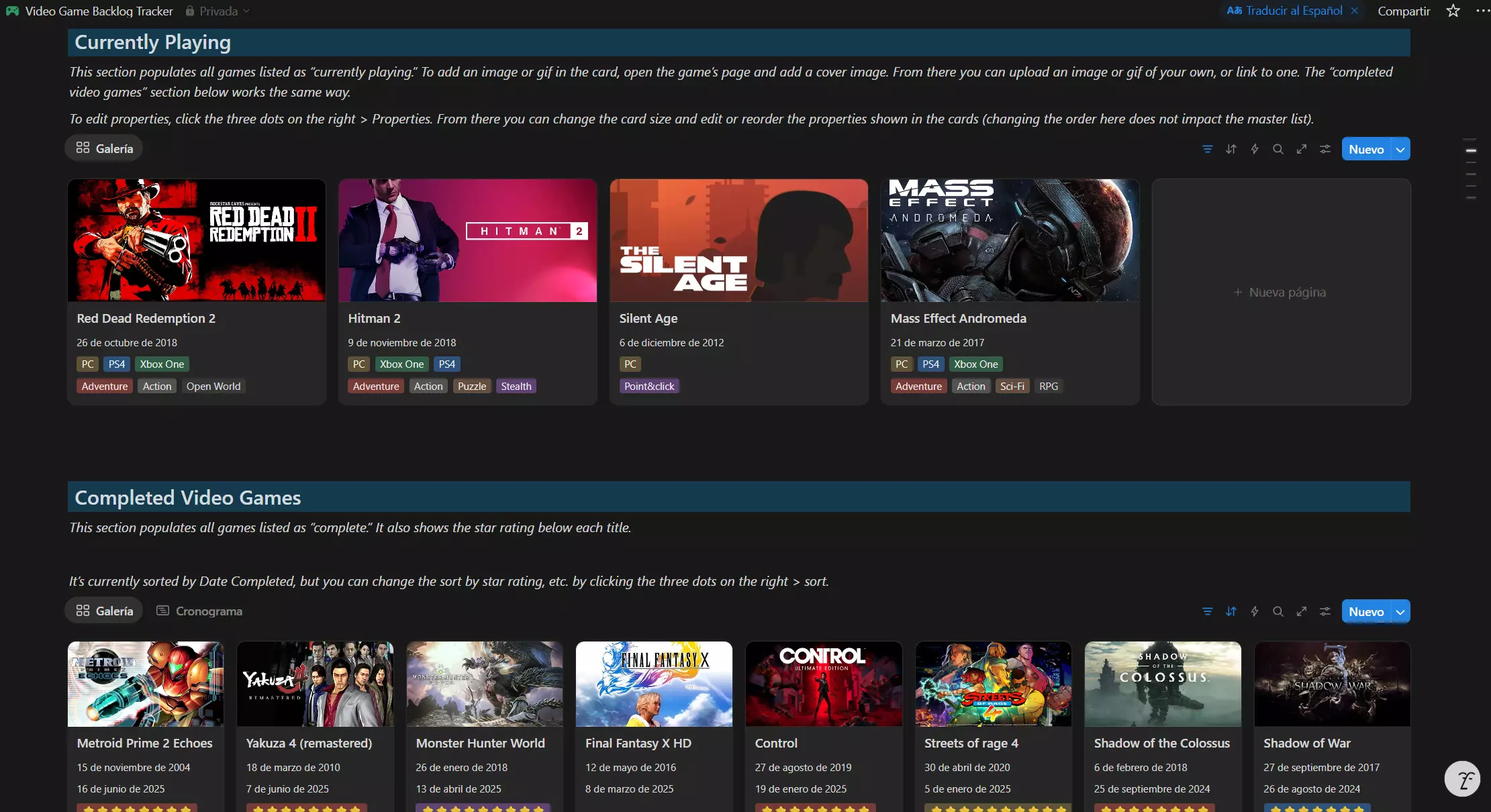Click automations lightning icon in Currently Playing
The width and height of the screenshot is (1491, 812).
[1255, 149]
